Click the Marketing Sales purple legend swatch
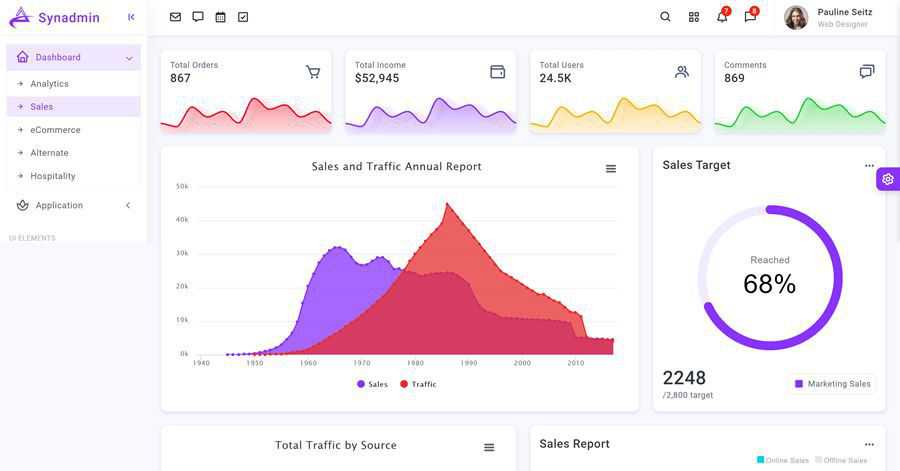 click(799, 384)
